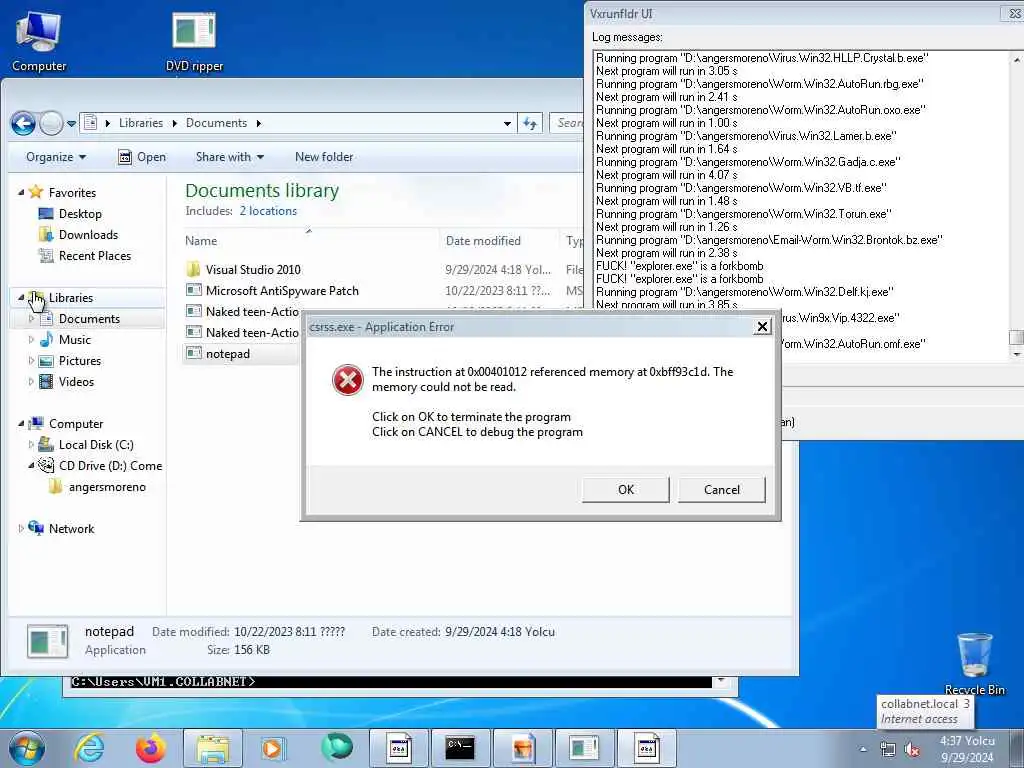Collapse the Favorites tree node
Screen dimensions: 1024x768
click(21, 193)
